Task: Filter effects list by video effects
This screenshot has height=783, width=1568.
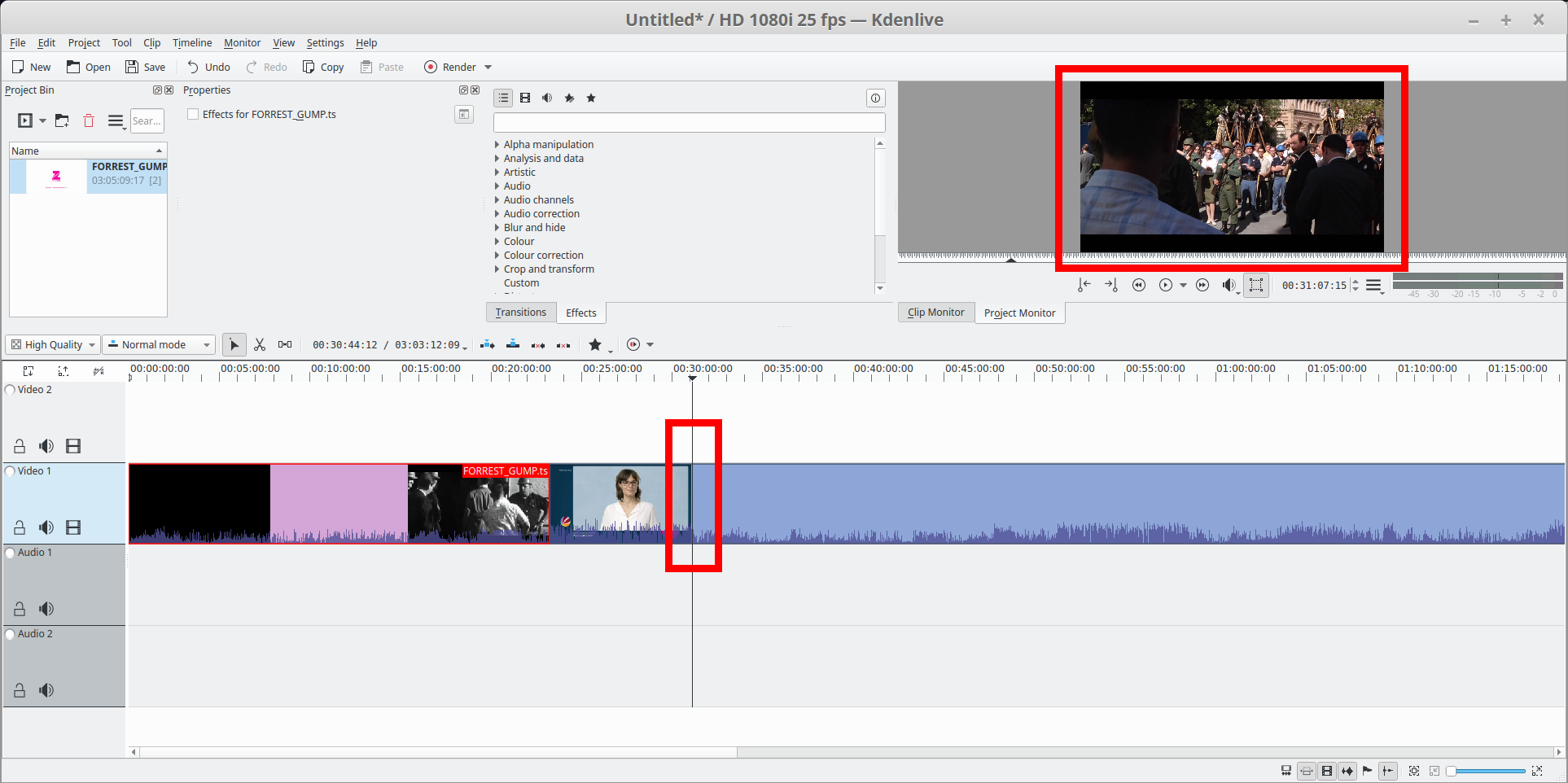Action: (x=525, y=98)
